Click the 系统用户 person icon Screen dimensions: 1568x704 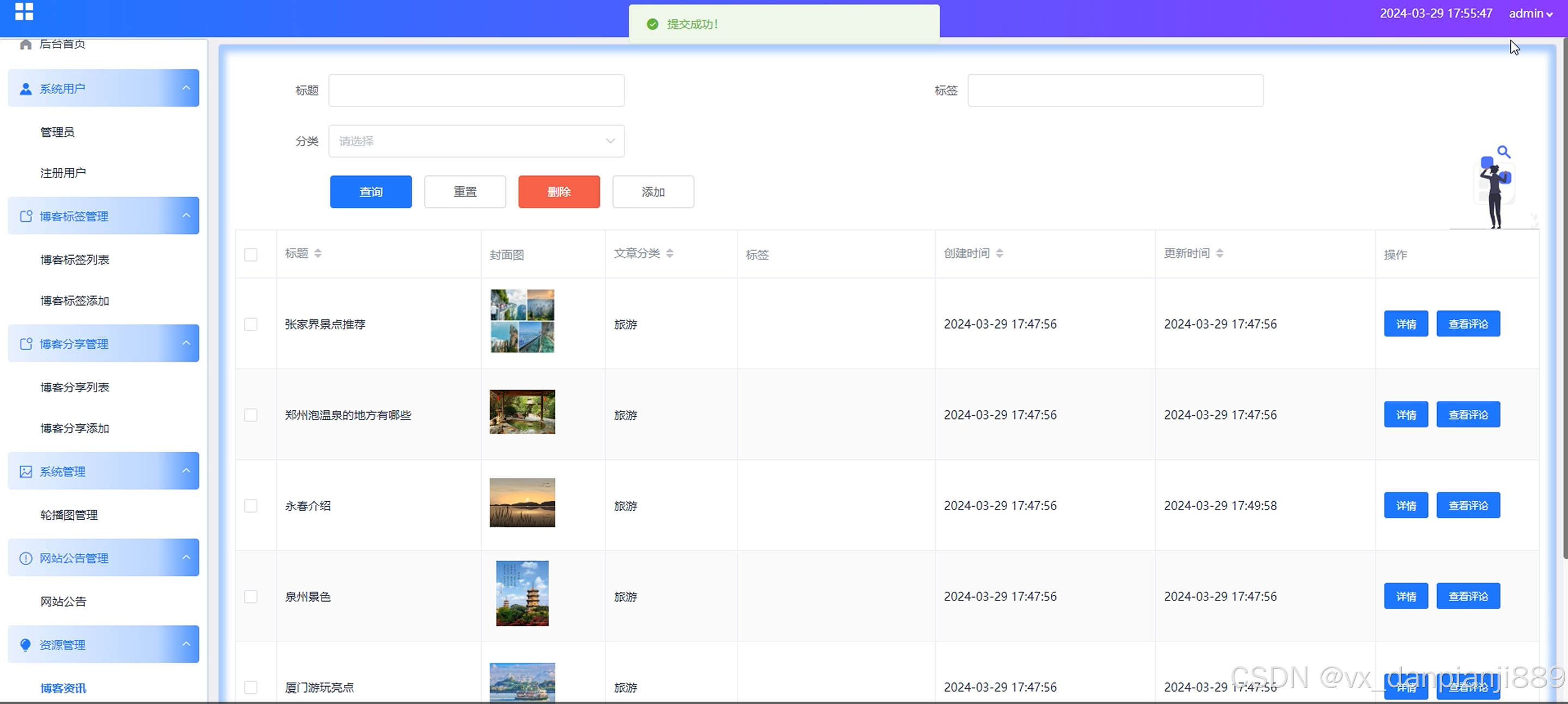coord(26,89)
